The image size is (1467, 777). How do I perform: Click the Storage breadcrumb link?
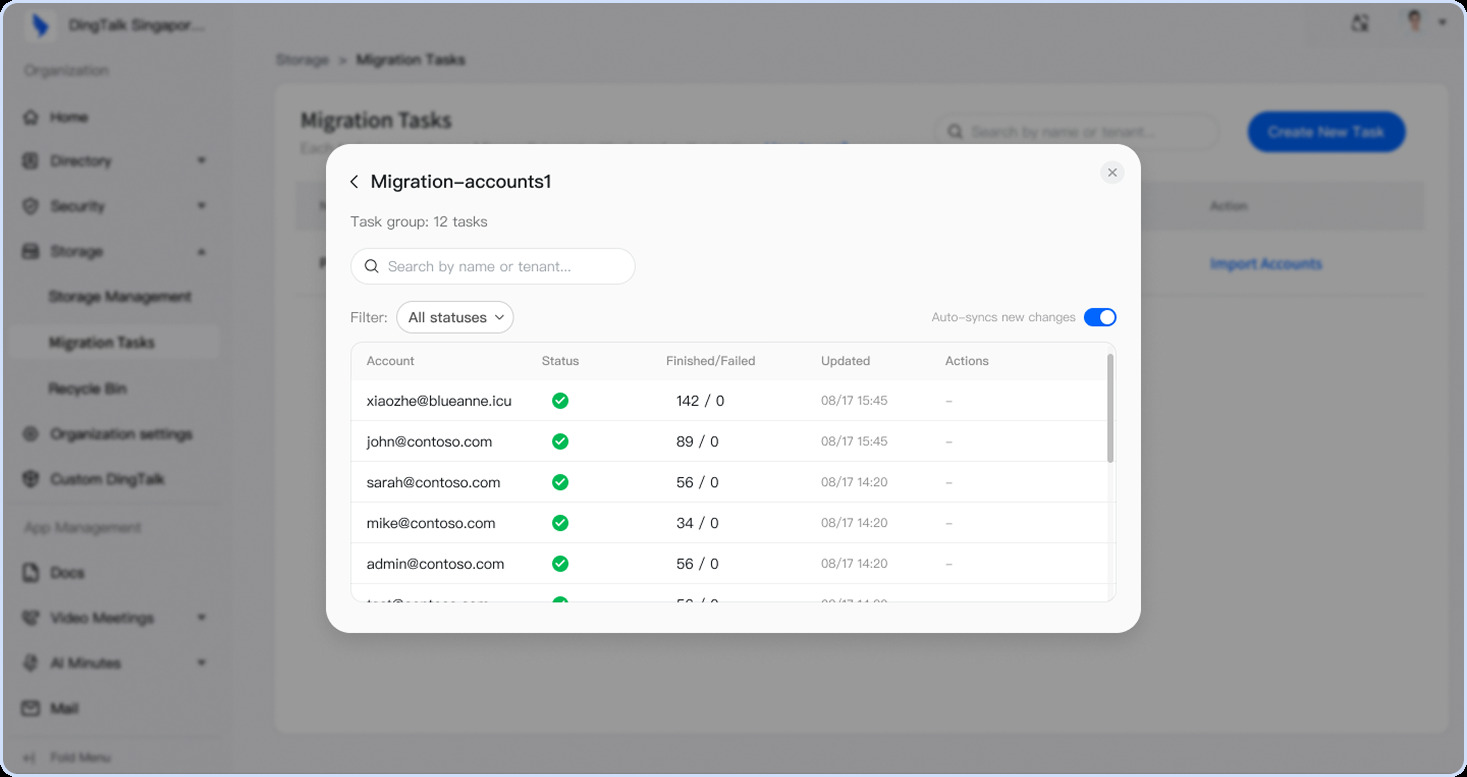pyautogui.click(x=302, y=60)
